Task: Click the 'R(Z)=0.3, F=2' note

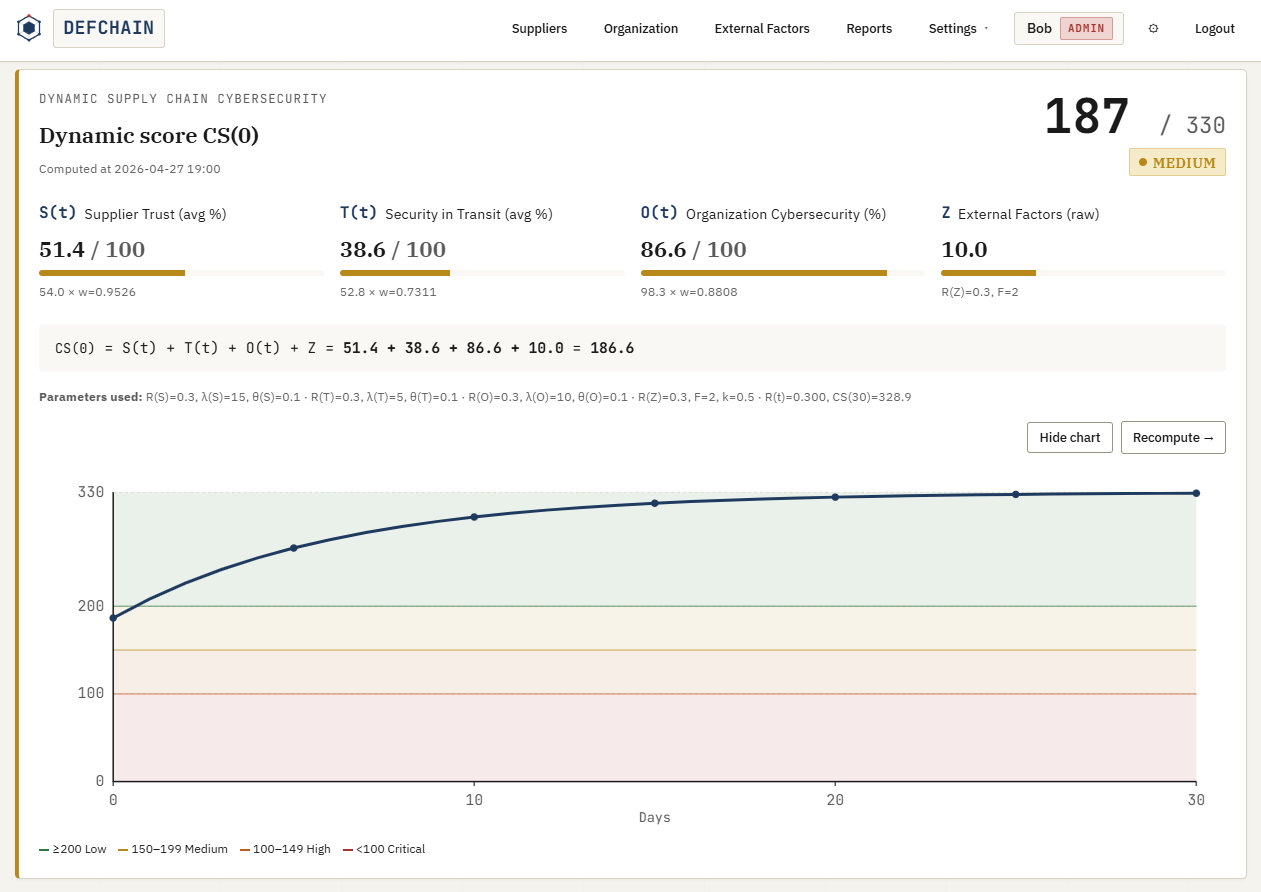Action: [980, 292]
